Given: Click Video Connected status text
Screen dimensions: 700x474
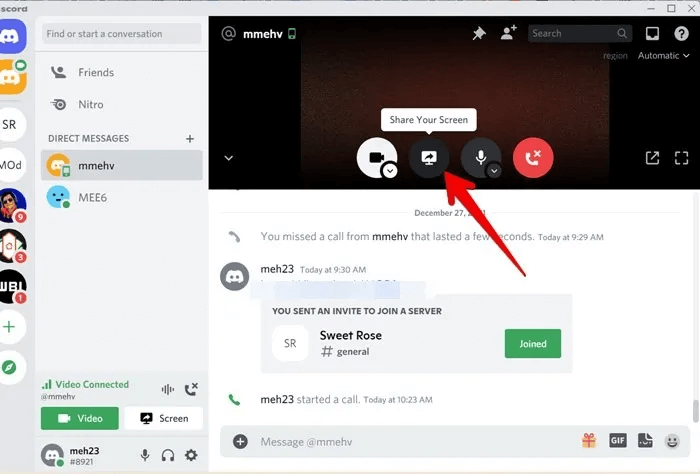Looking at the screenshot, I should (x=92, y=384).
